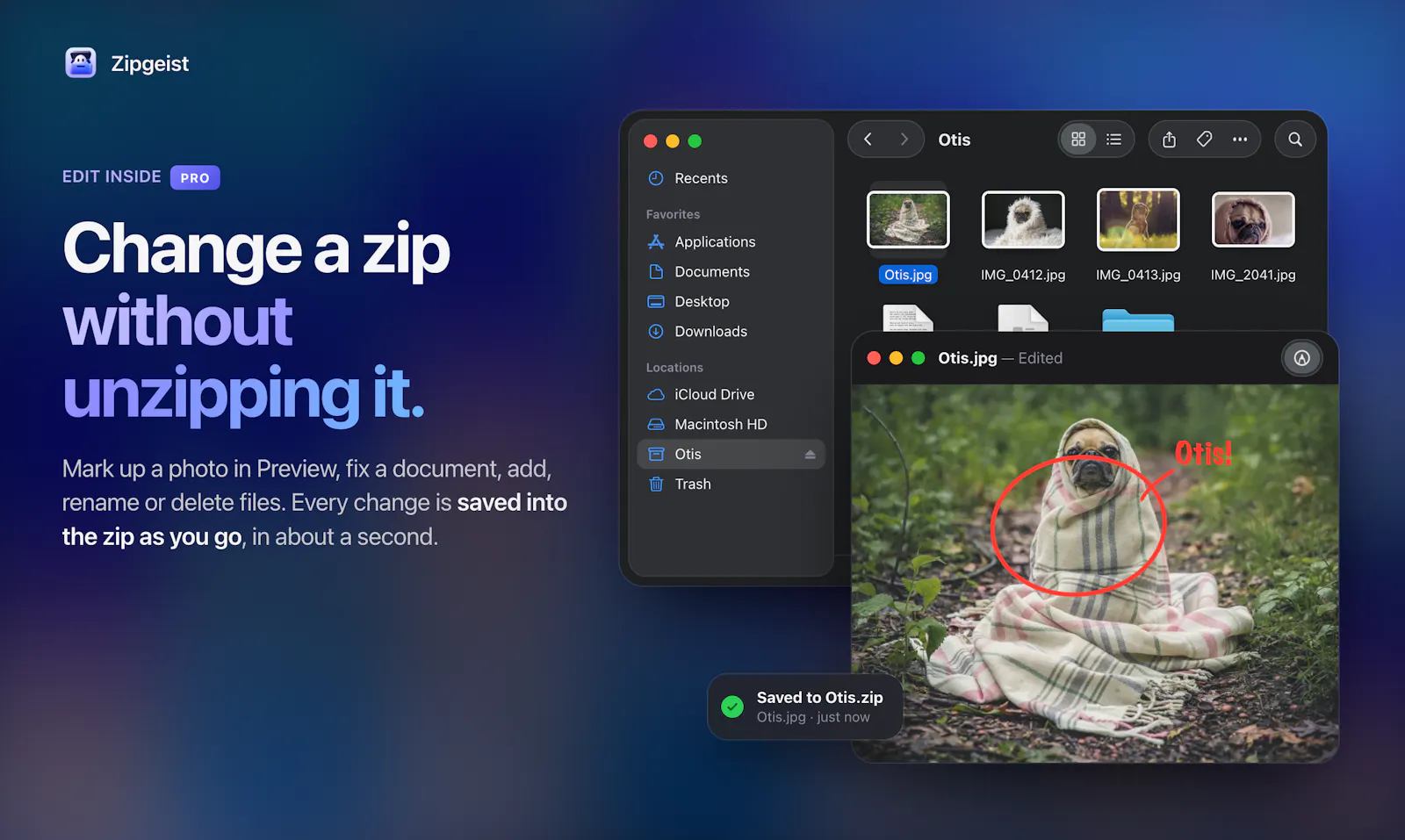
Task: Click the Macintosh HD drive icon
Action: (x=656, y=424)
